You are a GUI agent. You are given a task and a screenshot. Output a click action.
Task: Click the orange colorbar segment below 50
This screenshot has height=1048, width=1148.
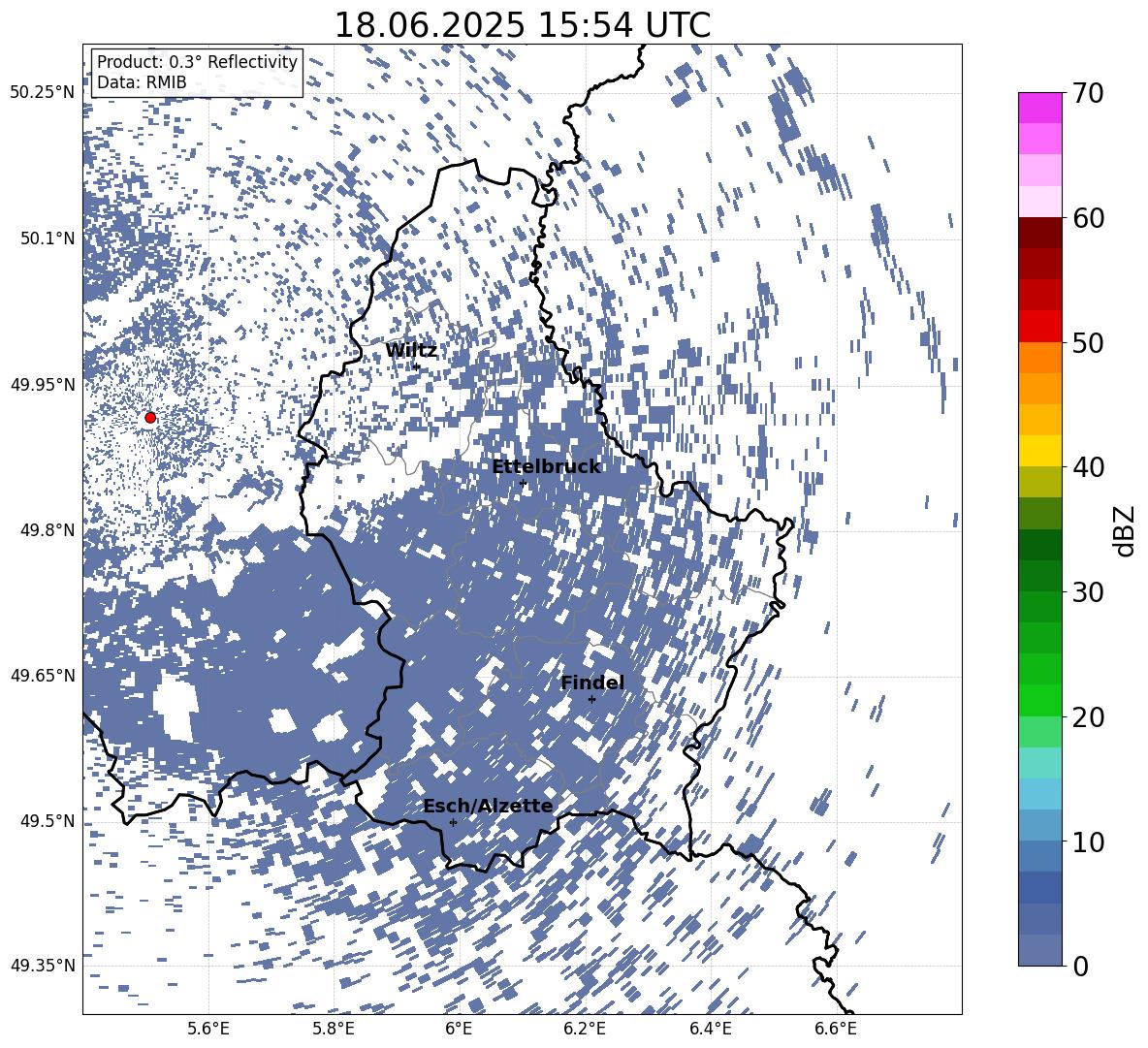point(1039,358)
